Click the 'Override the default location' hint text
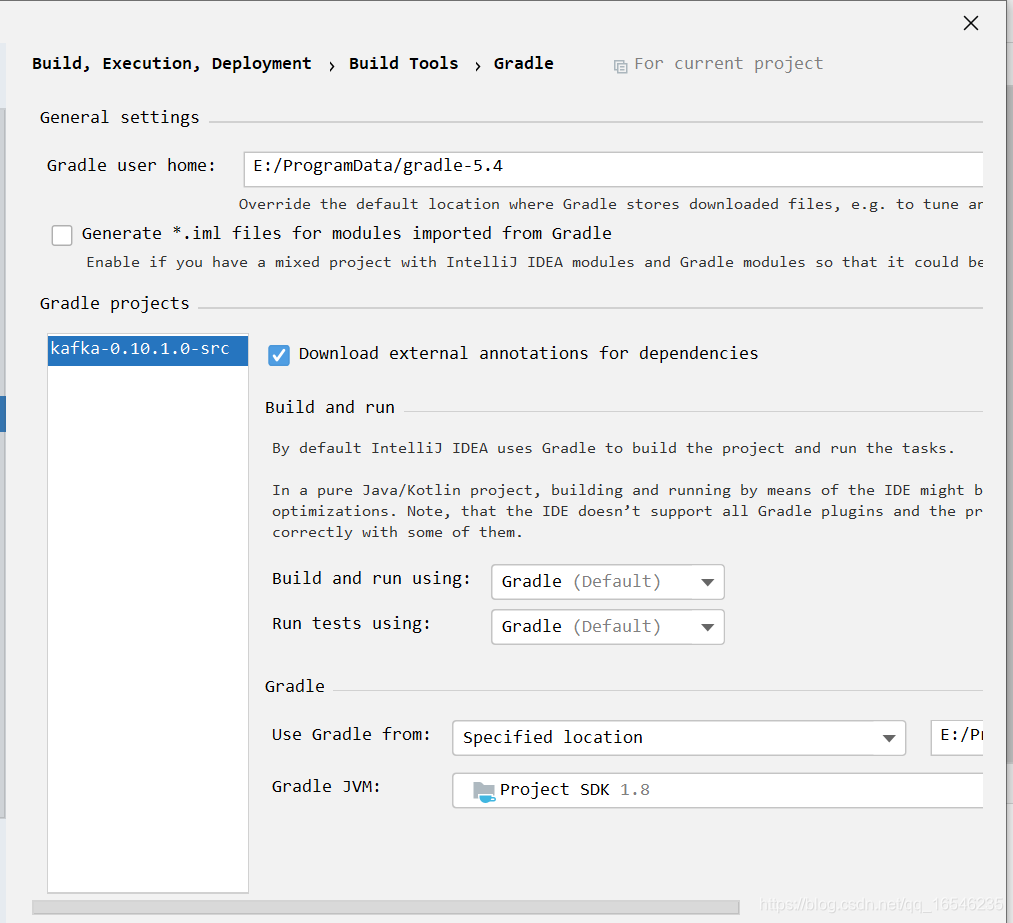The image size is (1013, 923). pyautogui.click(x=611, y=205)
